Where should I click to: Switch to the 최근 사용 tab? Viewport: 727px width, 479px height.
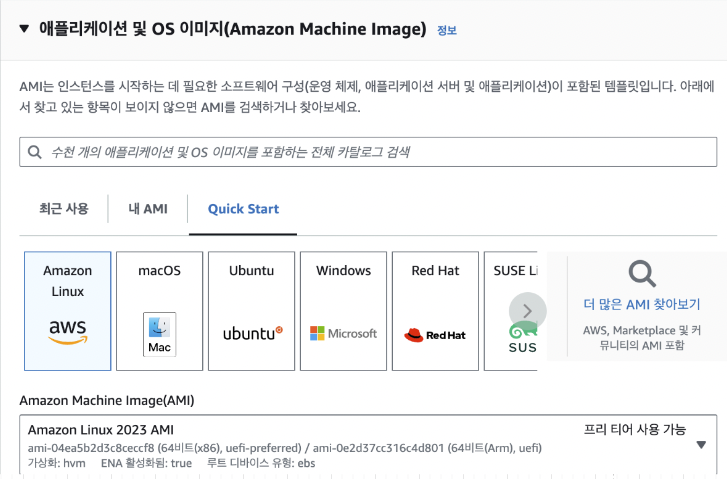(x=64, y=209)
